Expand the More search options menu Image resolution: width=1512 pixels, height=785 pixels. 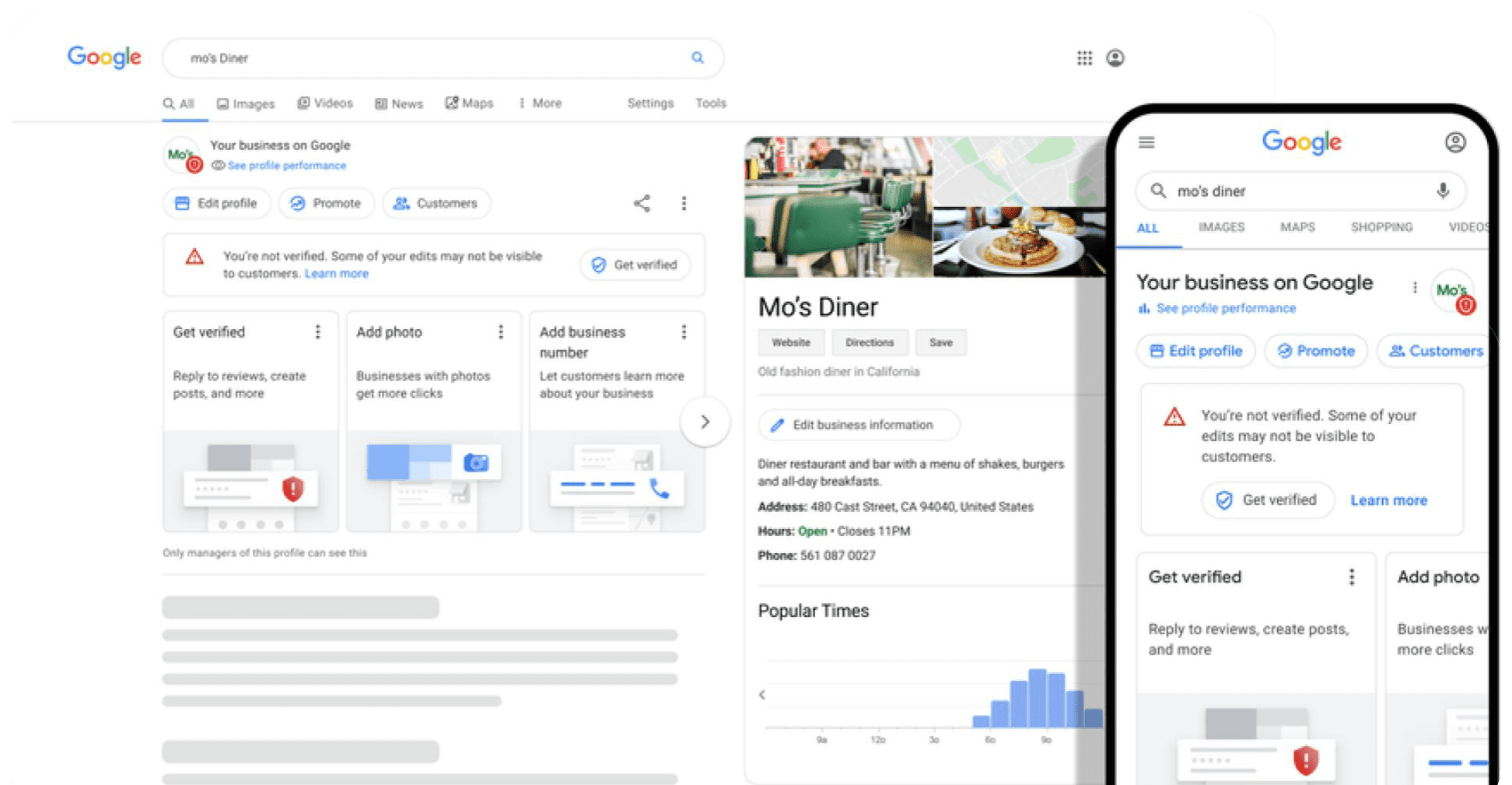[x=540, y=103]
